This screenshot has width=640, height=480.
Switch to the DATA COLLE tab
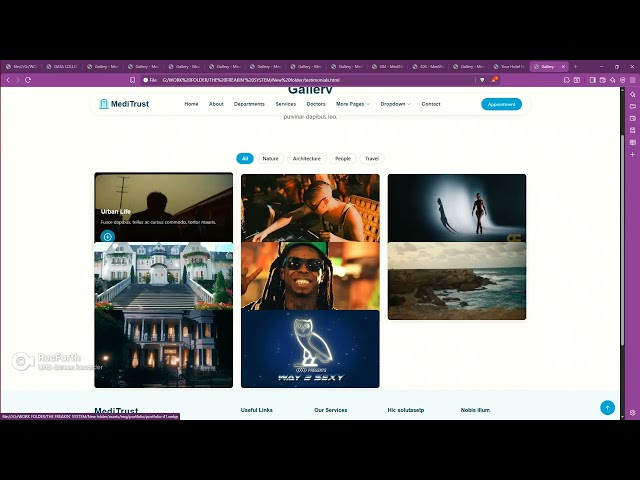pyautogui.click(x=62, y=67)
